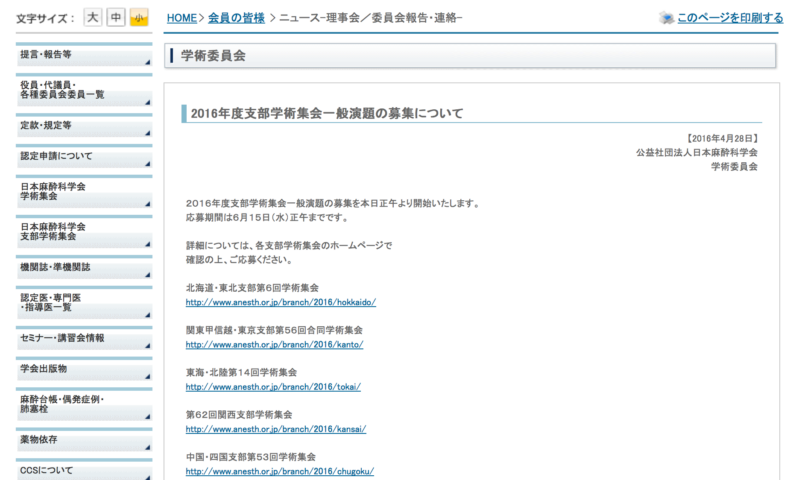Screen dimensions: 790x480
Task: Open the 提言・報告等 sidebar menu
Action: click(x=84, y=55)
